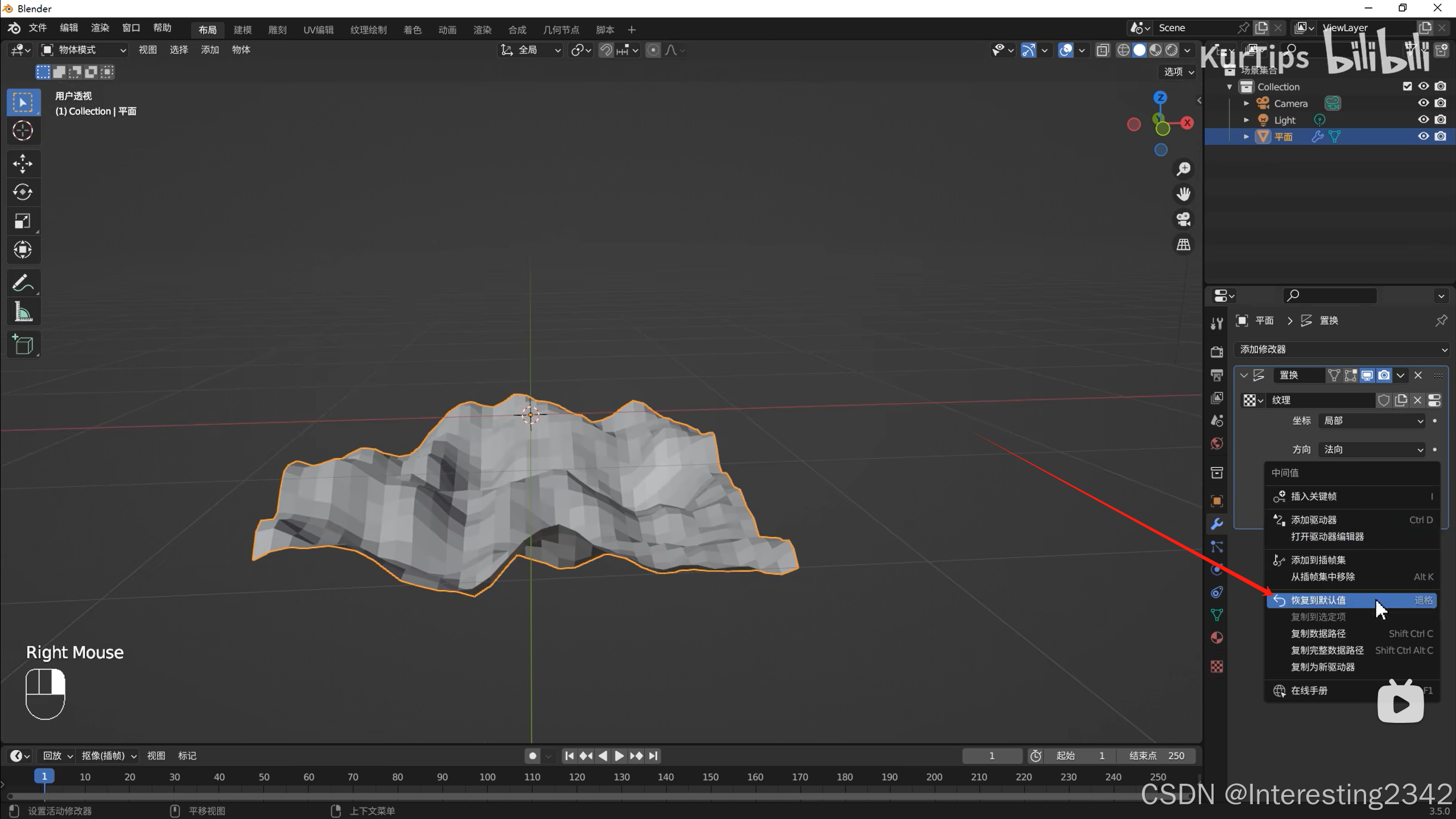
Task: Expand the Camera tree item
Action: coord(1246,104)
